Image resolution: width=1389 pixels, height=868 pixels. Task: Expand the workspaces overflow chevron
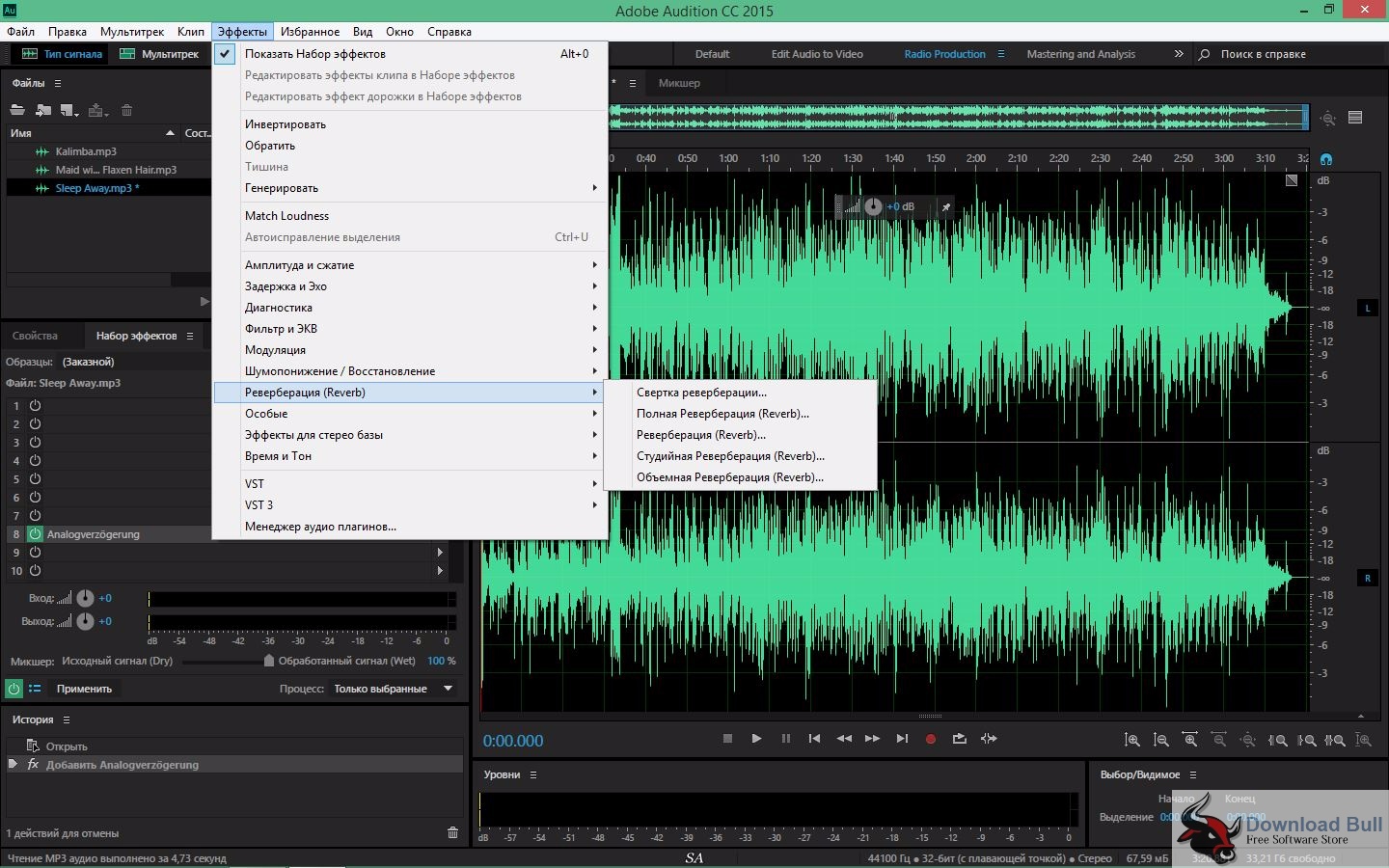(1178, 54)
